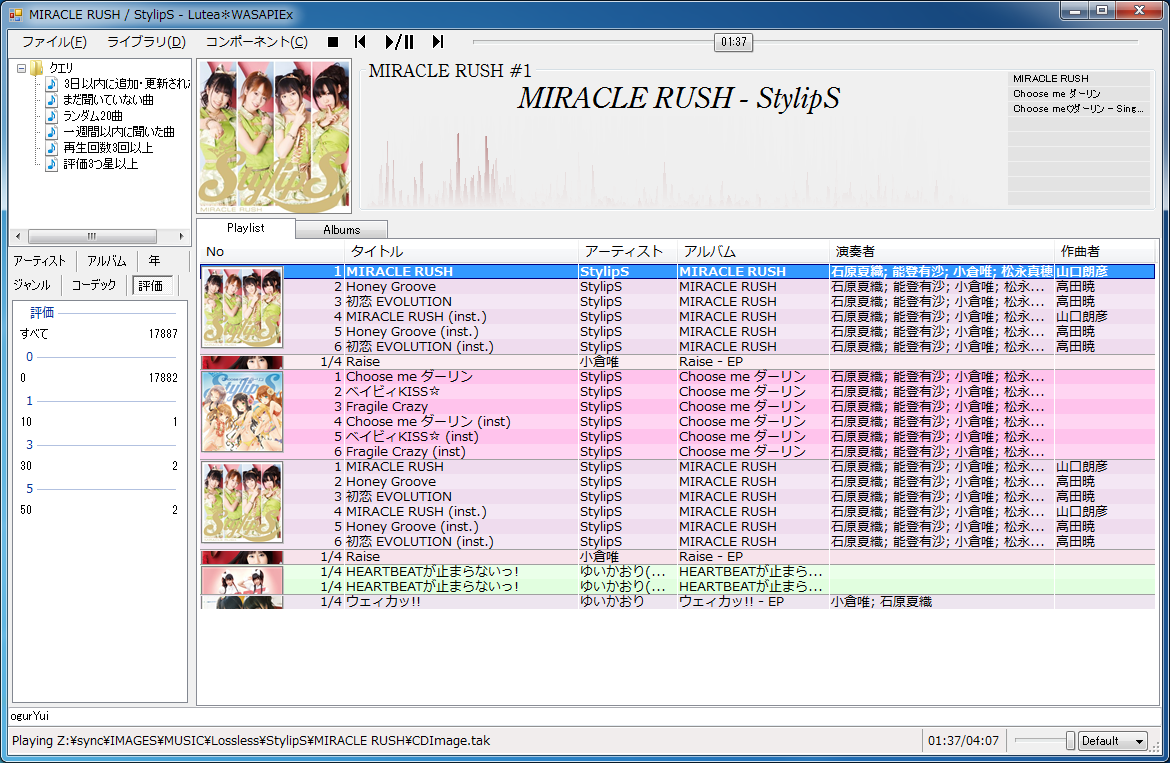
Task: Switch to the Albums tab
Action: coord(342,230)
